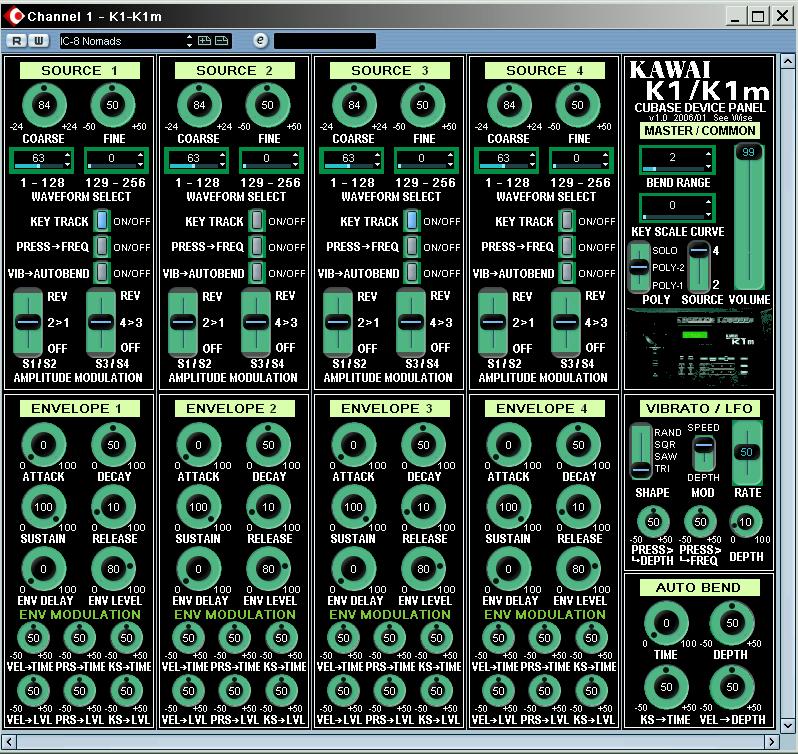Click the Write automation W button
The height and width of the screenshot is (754, 798).
pos(38,41)
